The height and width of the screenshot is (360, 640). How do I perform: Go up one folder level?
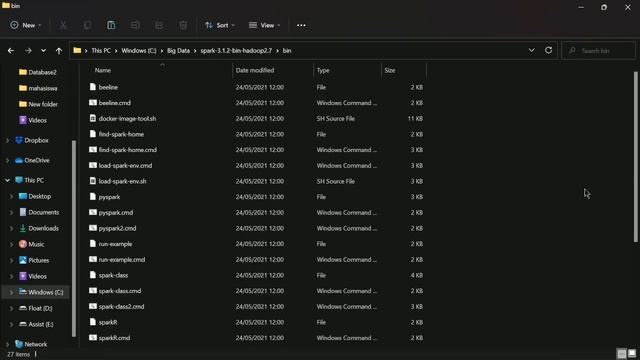click(59, 51)
